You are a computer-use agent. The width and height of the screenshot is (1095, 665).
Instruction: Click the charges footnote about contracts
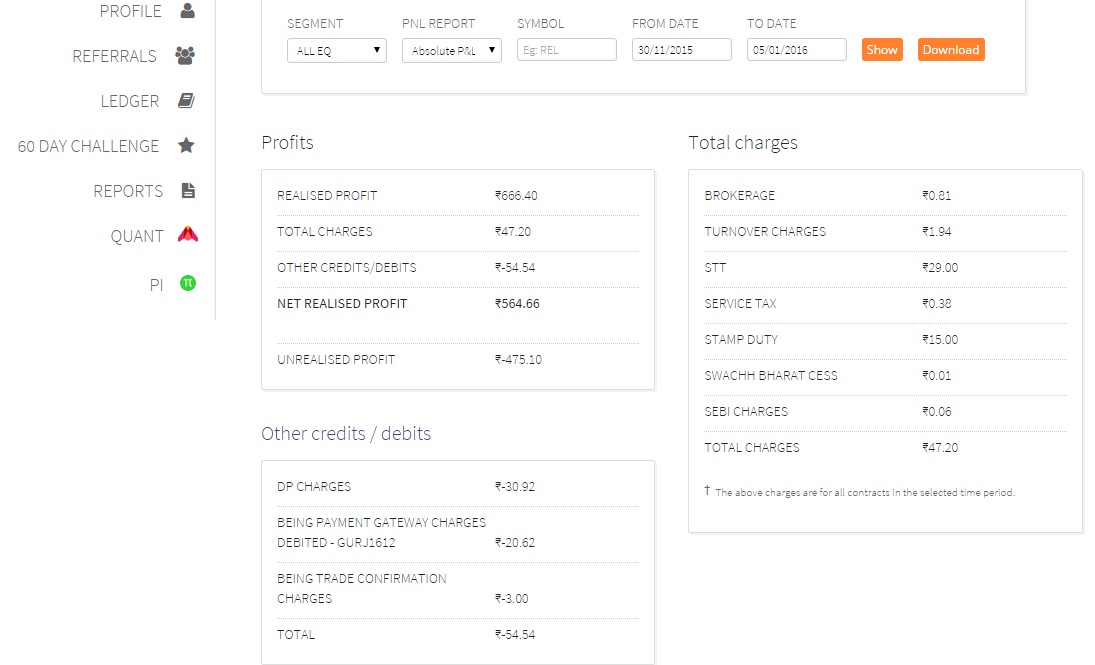tap(860, 492)
